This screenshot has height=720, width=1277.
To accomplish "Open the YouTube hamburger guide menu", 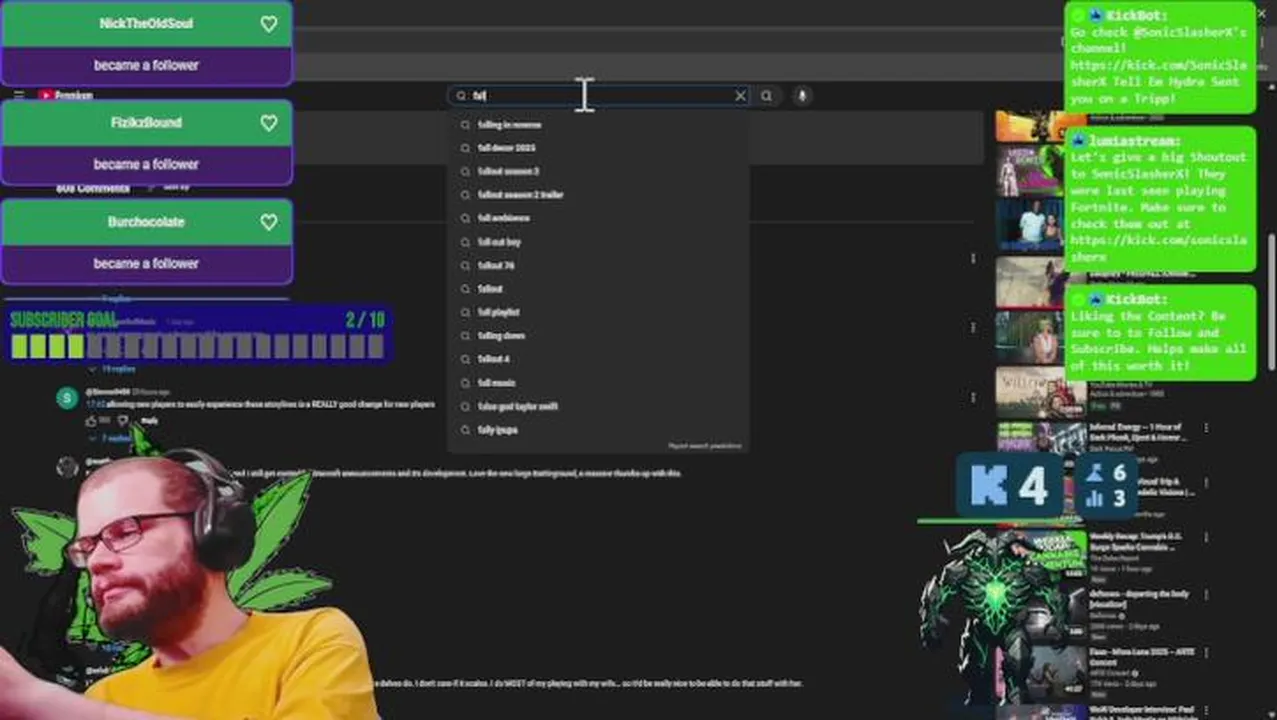I will (18, 95).
